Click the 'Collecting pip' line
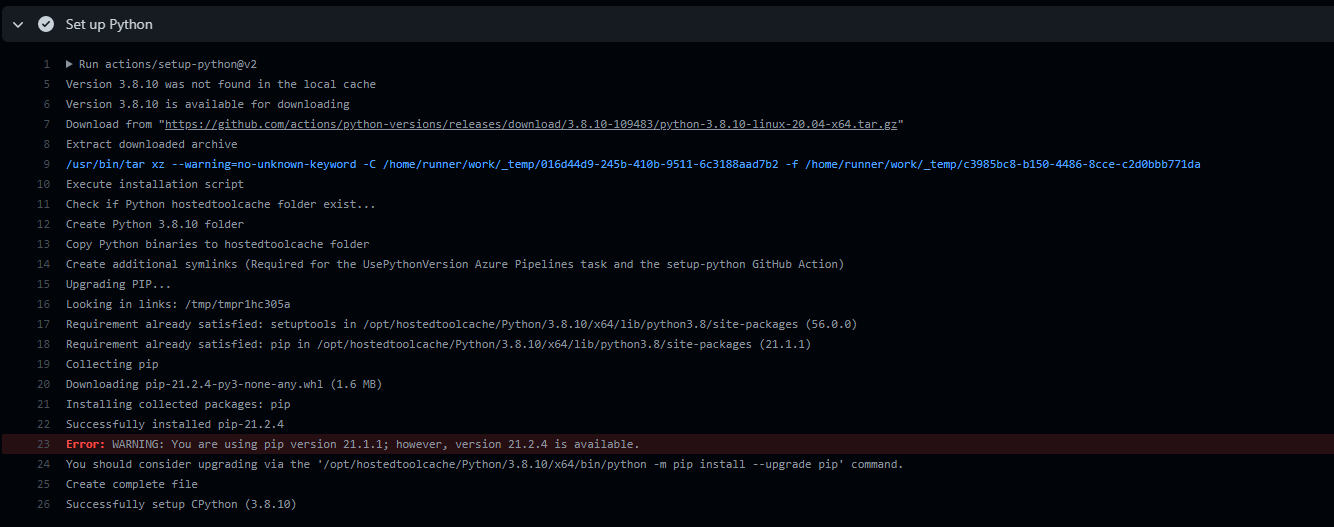 point(112,364)
